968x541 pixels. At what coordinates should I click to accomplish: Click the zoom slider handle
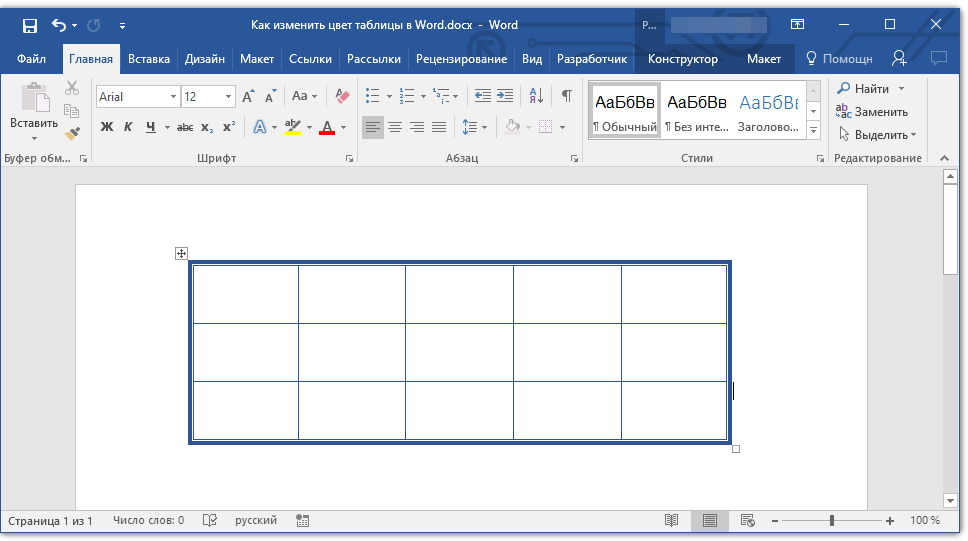point(832,521)
